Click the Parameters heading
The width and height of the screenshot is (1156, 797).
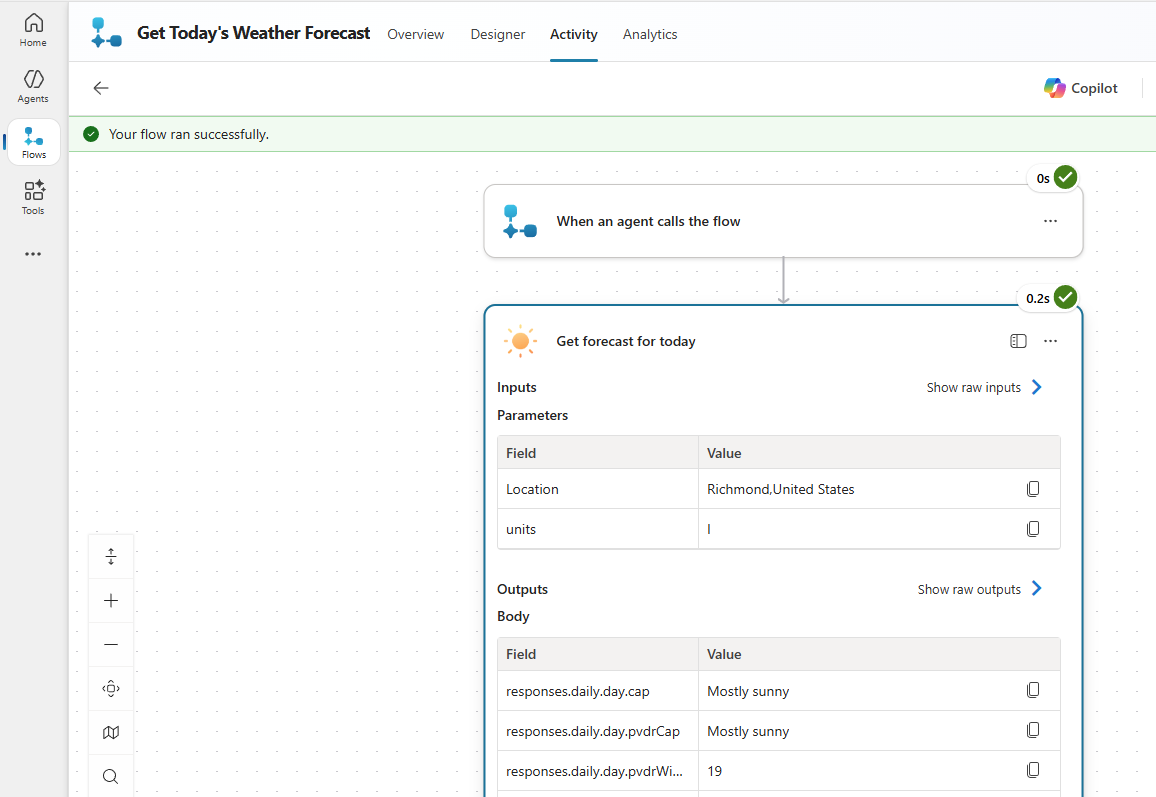[532, 415]
